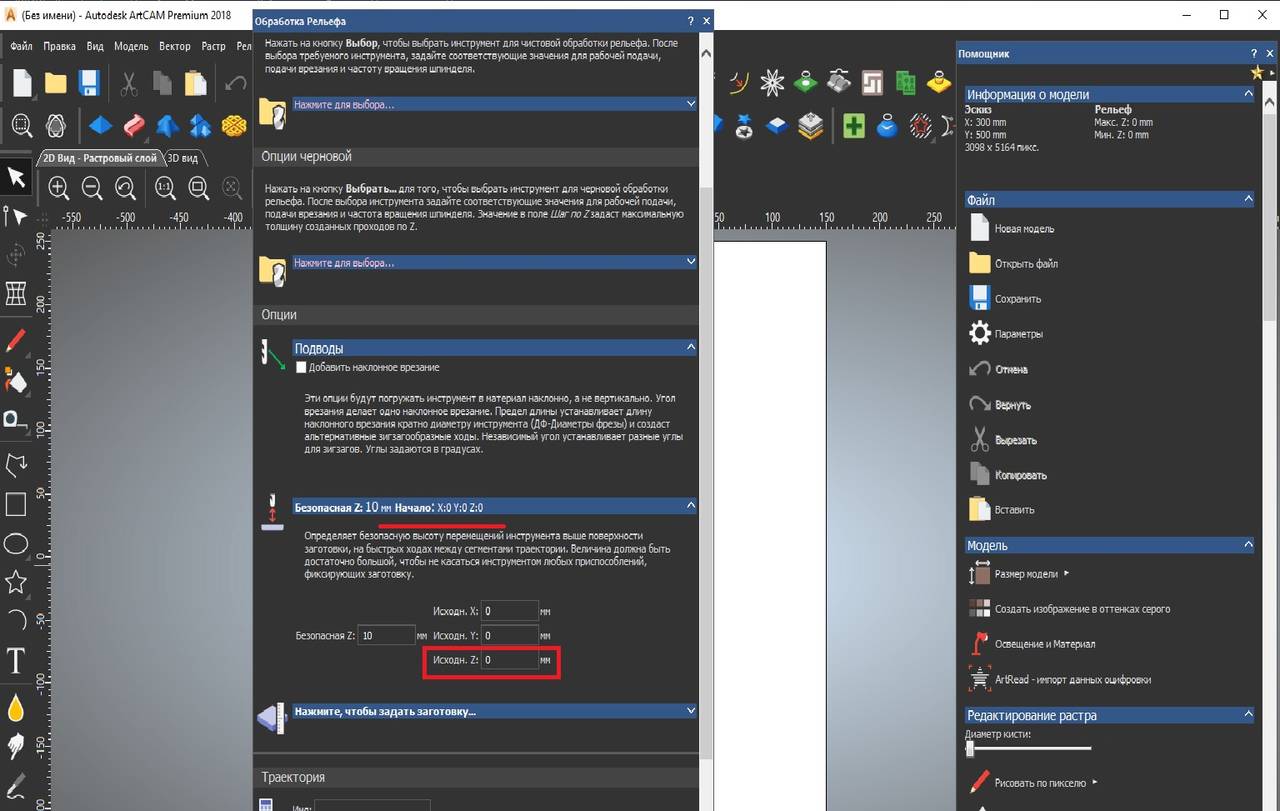Click Размер модели link

[x=1026, y=574]
